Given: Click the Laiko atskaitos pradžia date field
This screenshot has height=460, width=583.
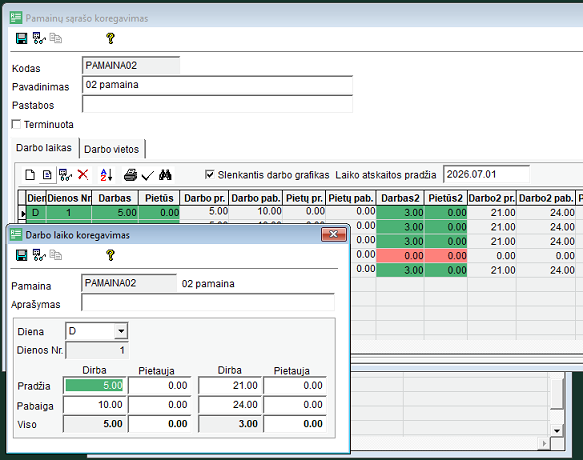Looking at the screenshot, I should [x=486, y=174].
